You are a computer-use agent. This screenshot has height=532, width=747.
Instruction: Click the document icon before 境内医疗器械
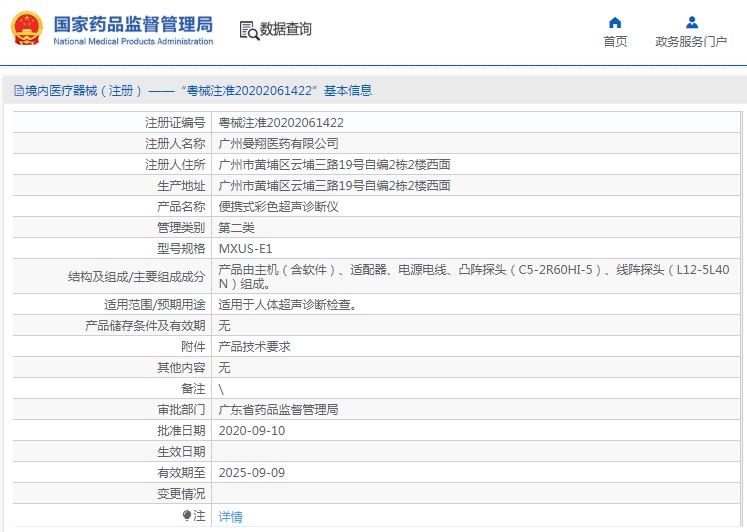pyautogui.click(x=19, y=90)
